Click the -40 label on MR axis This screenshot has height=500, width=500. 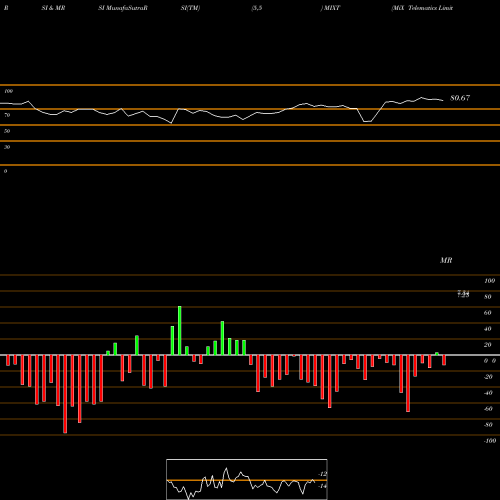488,393
